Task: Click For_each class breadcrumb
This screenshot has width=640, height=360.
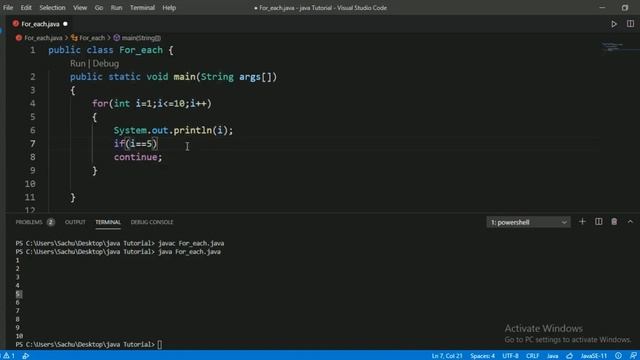Action: pos(92,38)
